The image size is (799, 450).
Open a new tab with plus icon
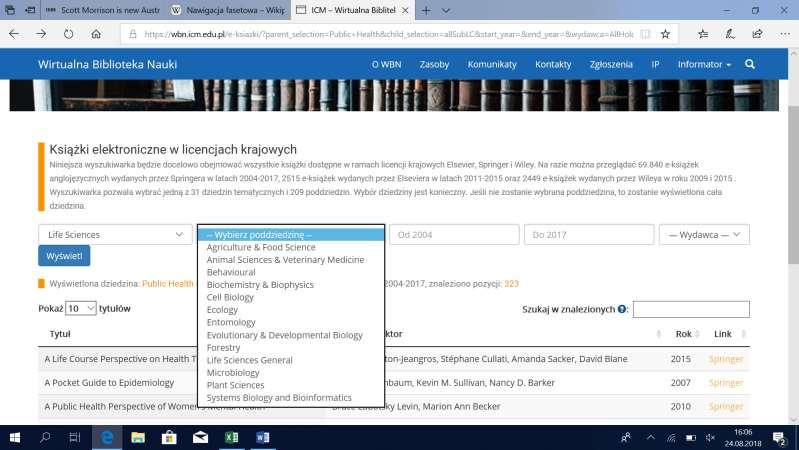pyautogui.click(x=426, y=10)
